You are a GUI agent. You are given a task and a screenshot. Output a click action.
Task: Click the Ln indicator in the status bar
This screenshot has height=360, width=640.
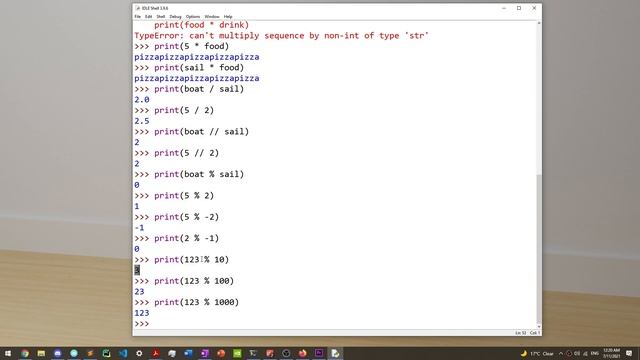[x=520, y=333]
